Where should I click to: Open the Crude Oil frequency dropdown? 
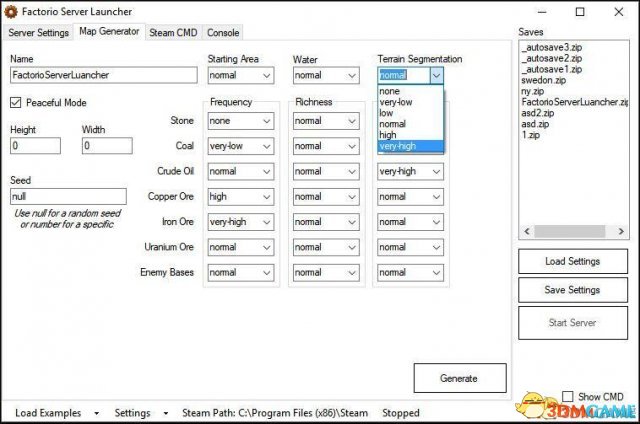pos(241,171)
